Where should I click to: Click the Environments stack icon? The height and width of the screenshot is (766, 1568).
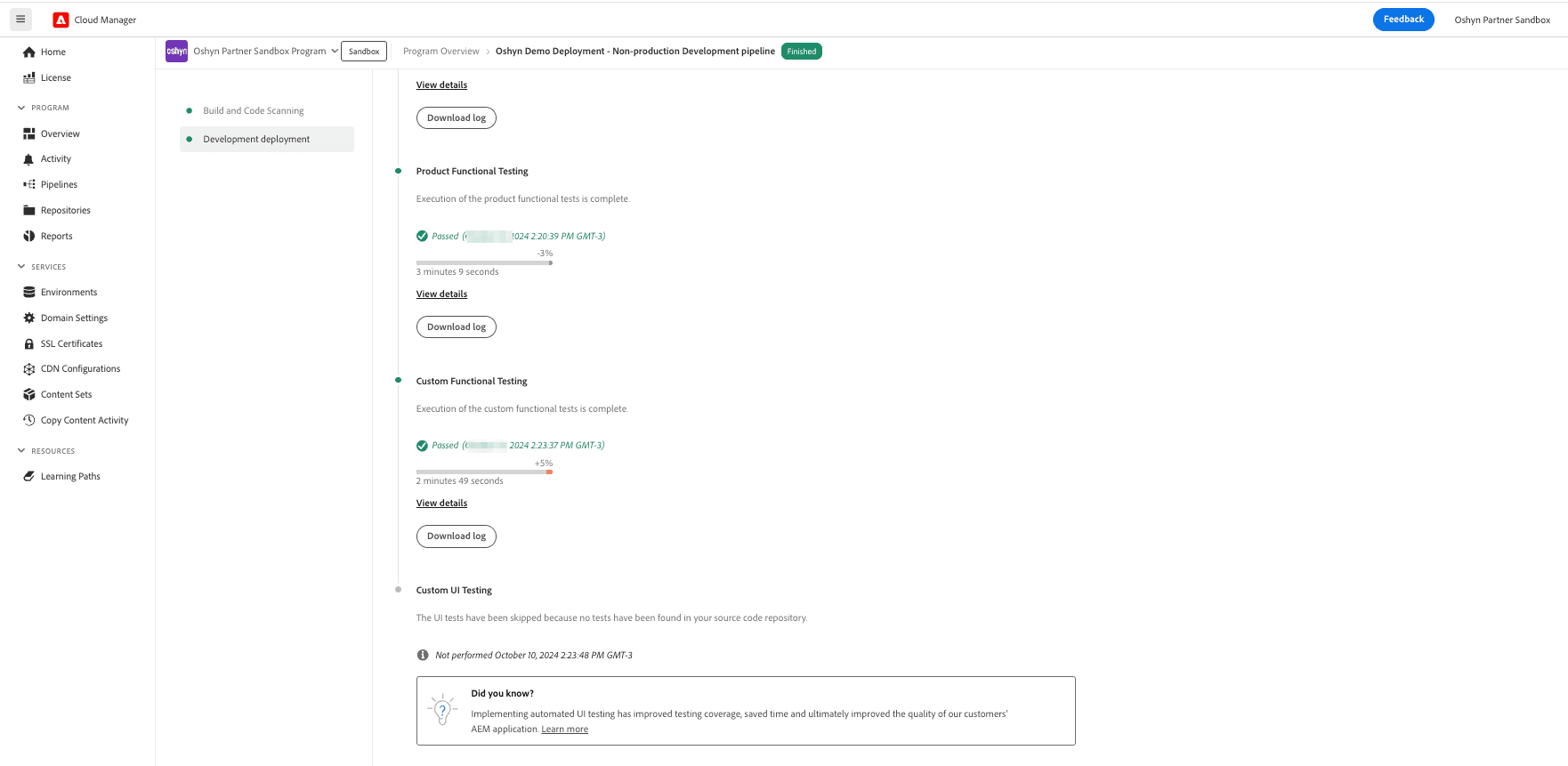coord(29,292)
